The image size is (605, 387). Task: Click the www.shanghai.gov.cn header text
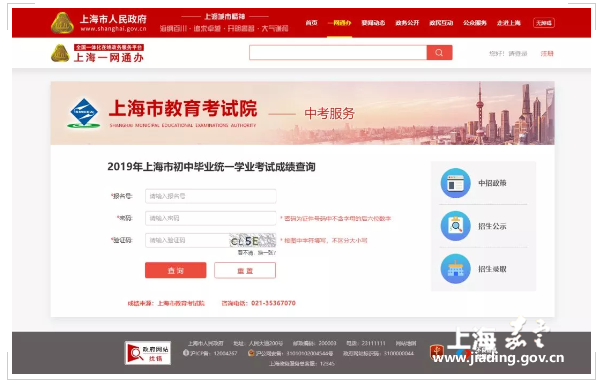click(x=113, y=29)
